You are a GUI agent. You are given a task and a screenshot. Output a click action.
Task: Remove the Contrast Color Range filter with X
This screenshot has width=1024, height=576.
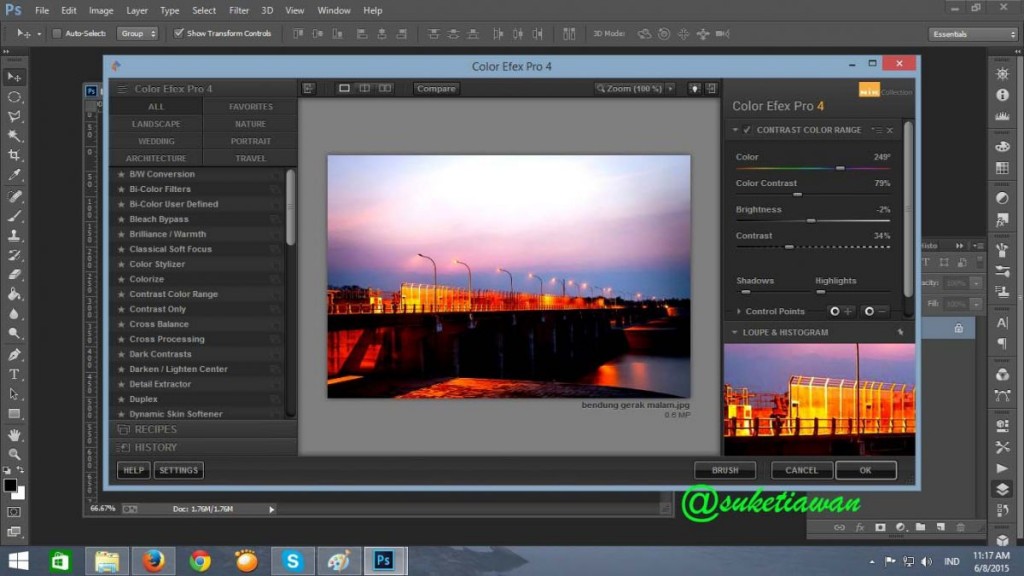click(890, 130)
